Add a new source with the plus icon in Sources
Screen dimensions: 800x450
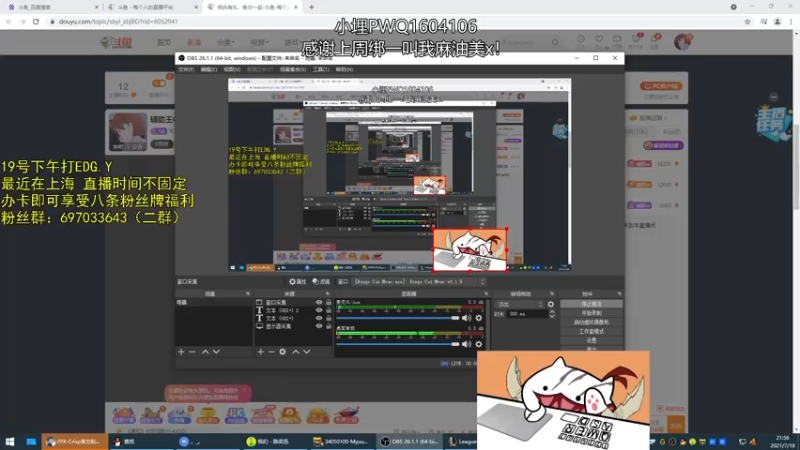pyautogui.click(x=260, y=352)
